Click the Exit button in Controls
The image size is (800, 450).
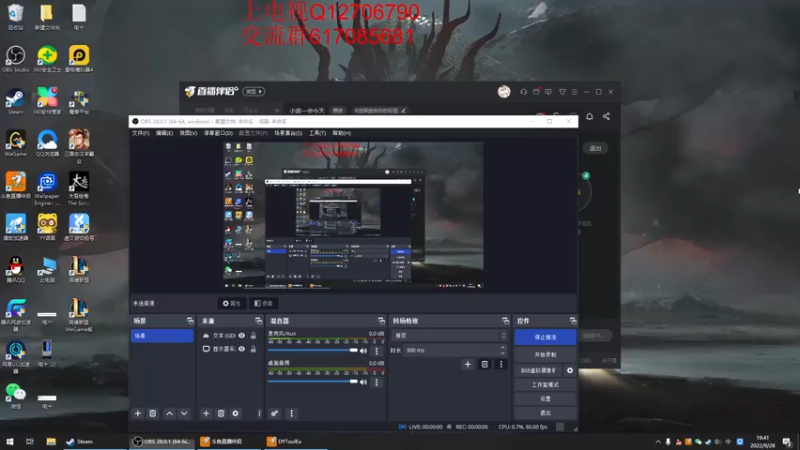tap(545, 413)
